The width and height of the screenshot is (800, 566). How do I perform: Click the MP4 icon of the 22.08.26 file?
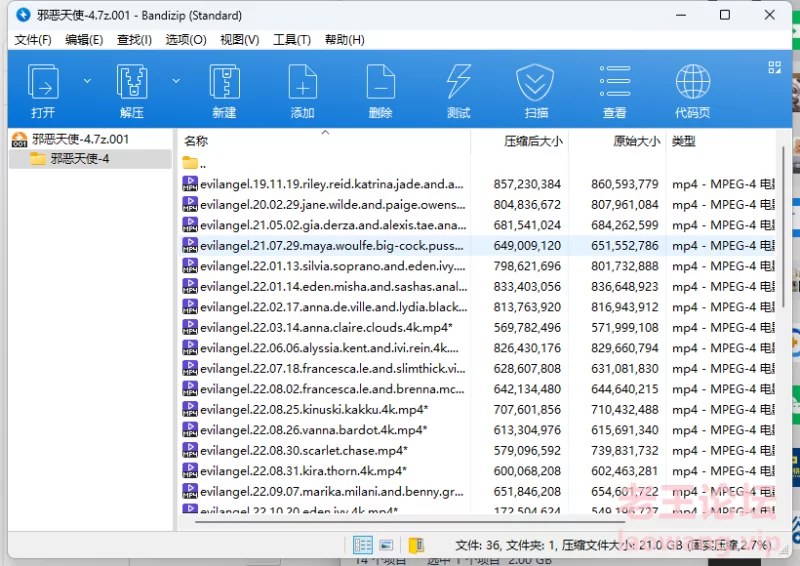click(x=190, y=430)
